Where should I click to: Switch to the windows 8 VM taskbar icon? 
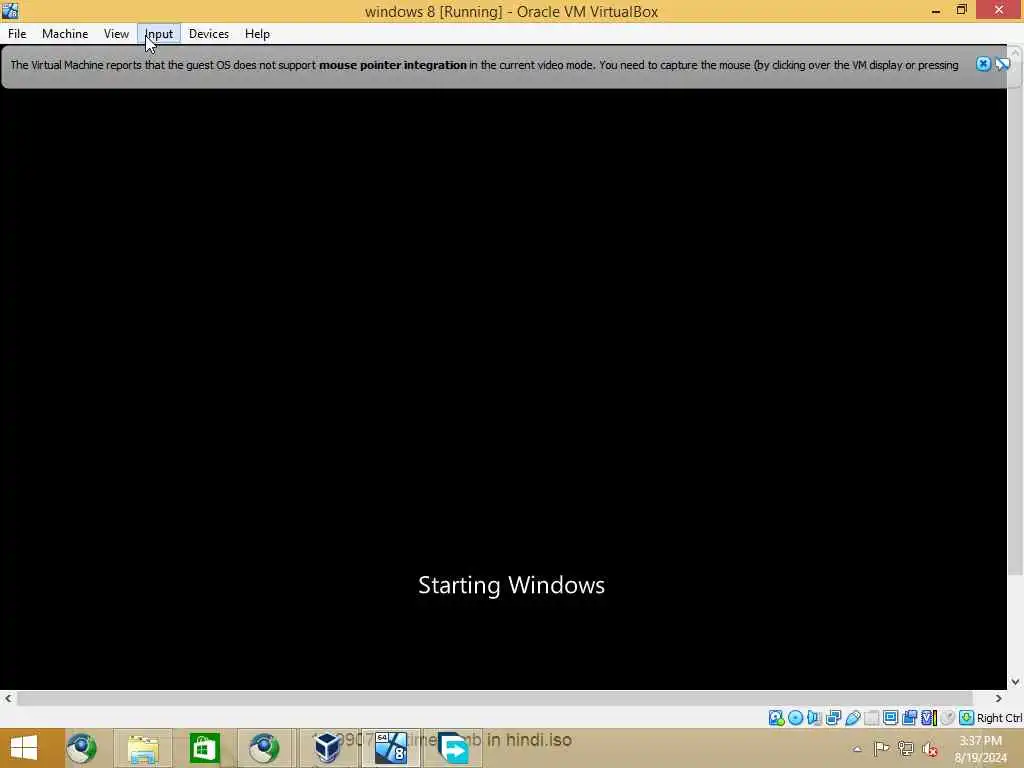click(391, 748)
